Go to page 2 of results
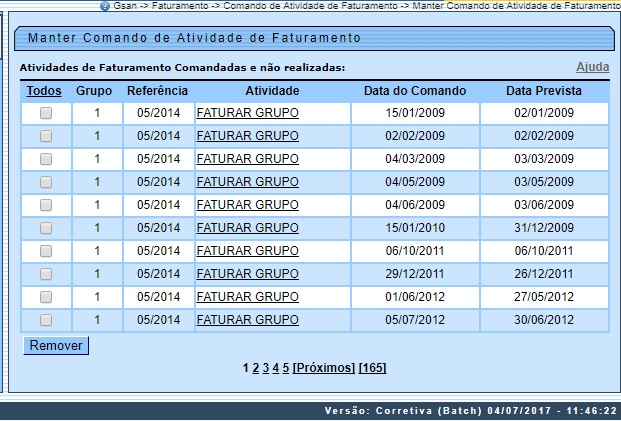The image size is (621, 421). [256, 368]
